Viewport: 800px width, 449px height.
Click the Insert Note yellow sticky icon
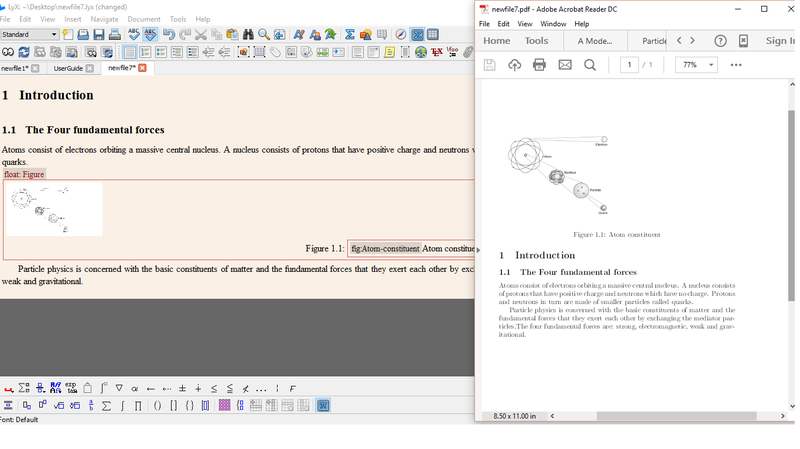click(x=389, y=52)
